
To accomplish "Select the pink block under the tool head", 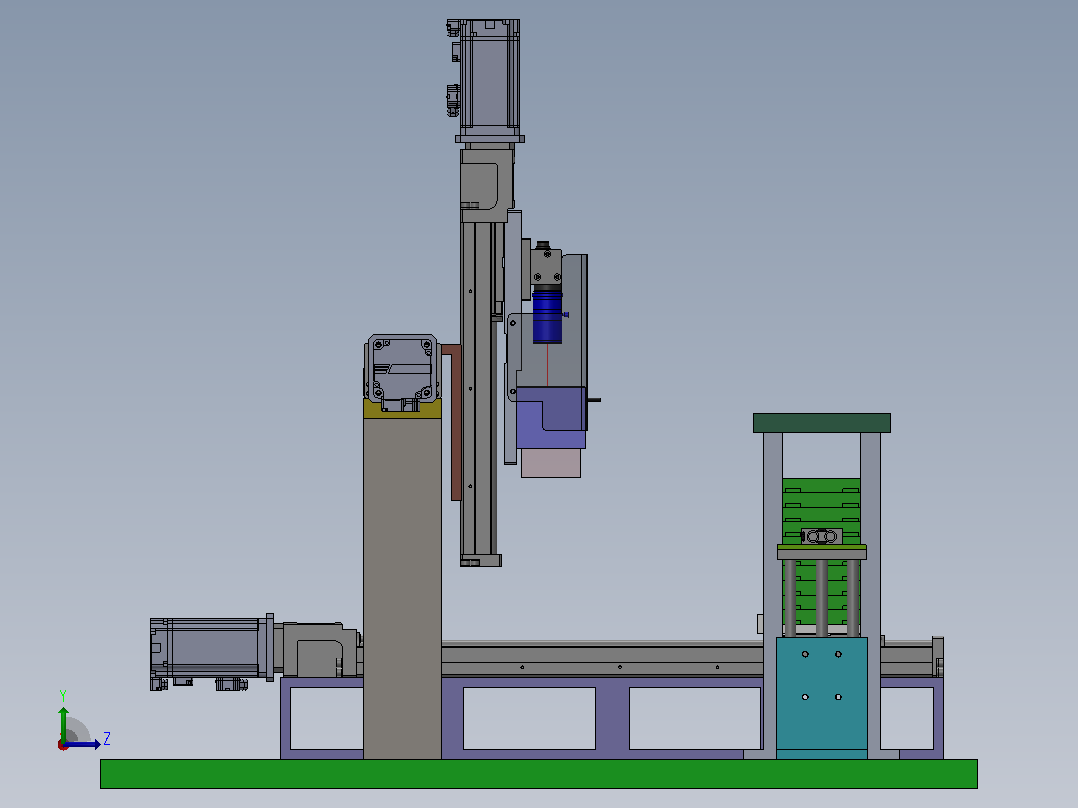I will [x=551, y=463].
